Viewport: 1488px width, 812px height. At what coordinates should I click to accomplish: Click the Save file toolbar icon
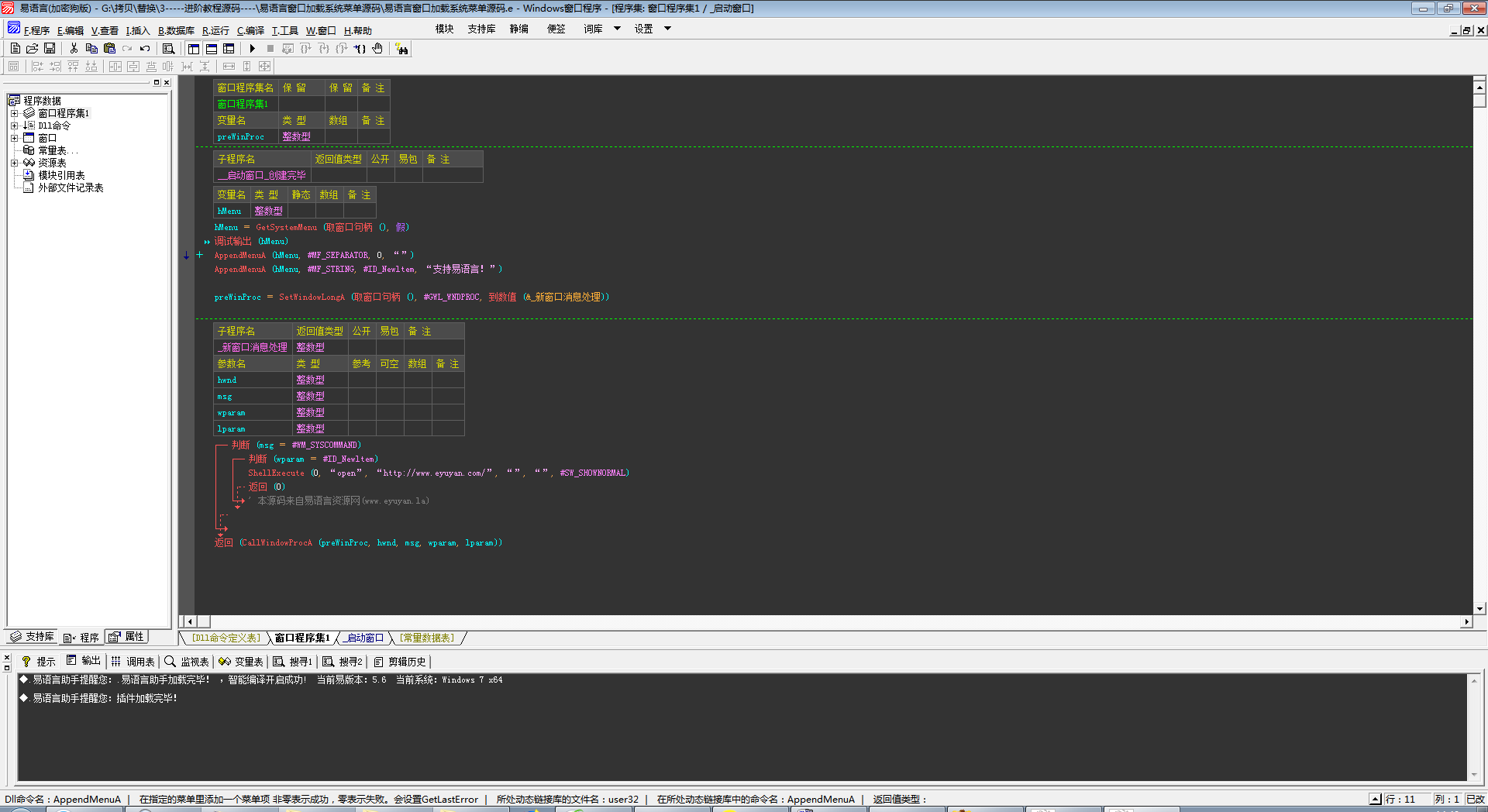click(50, 48)
